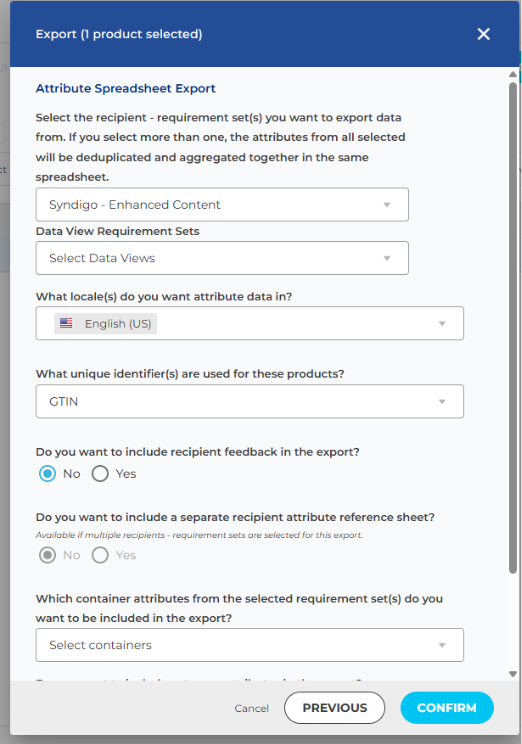Click the US flag icon in the locale field
This screenshot has width=522, height=744.
(66, 324)
